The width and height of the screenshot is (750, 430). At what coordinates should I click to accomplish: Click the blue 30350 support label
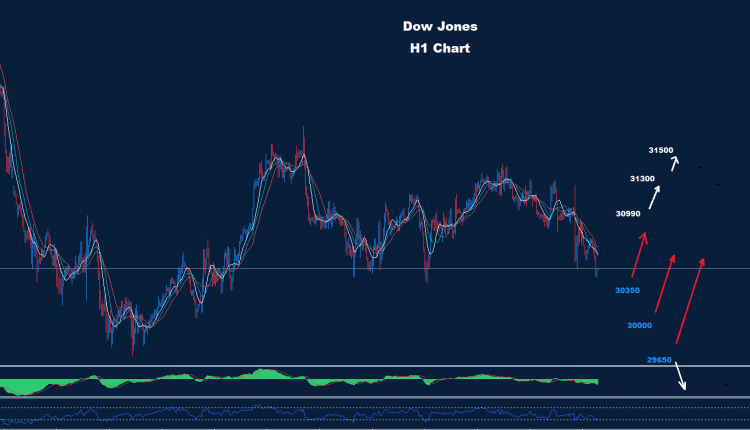pyautogui.click(x=627, y=290)
